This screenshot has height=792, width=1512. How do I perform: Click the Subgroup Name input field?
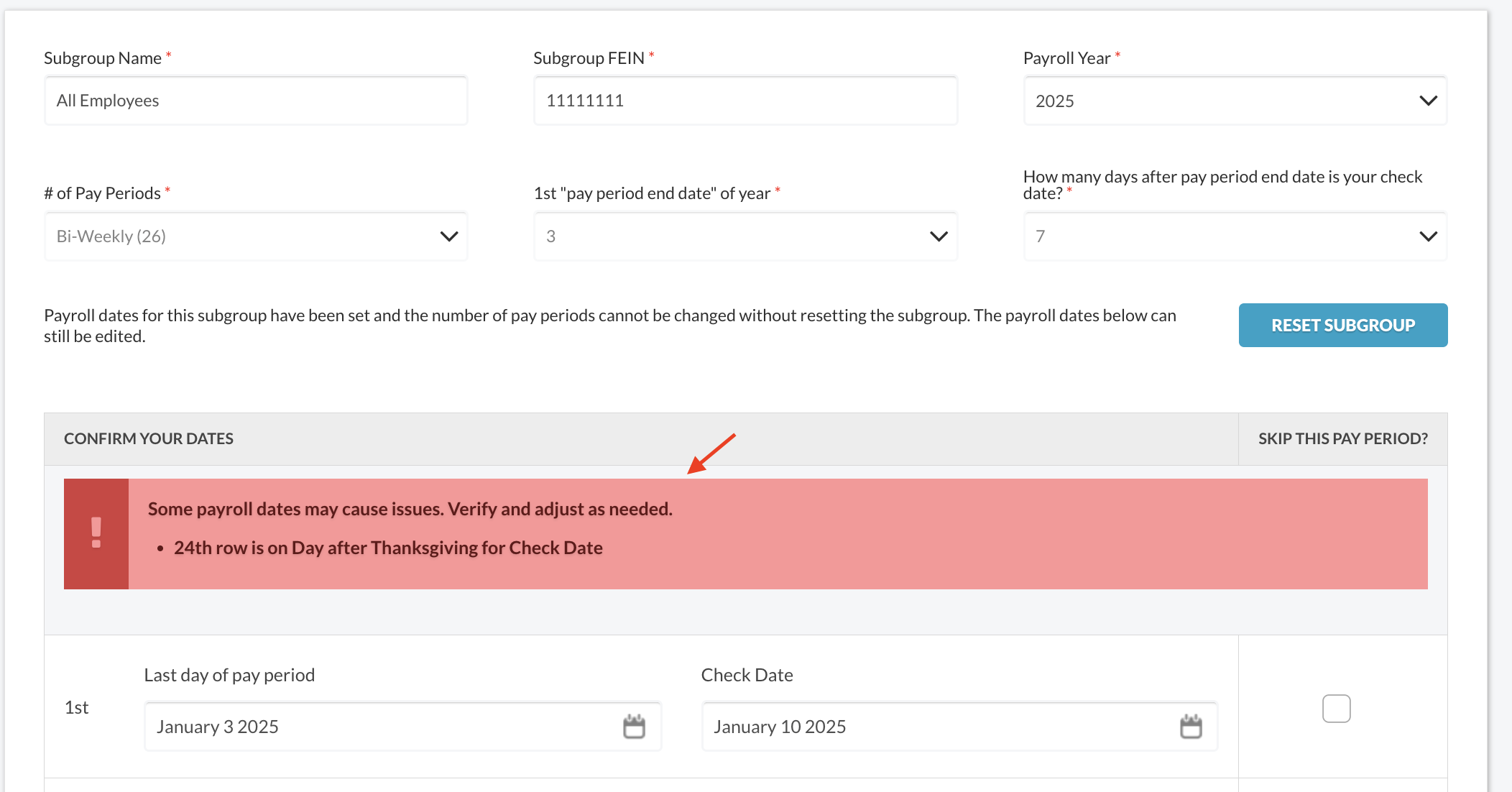255,101
